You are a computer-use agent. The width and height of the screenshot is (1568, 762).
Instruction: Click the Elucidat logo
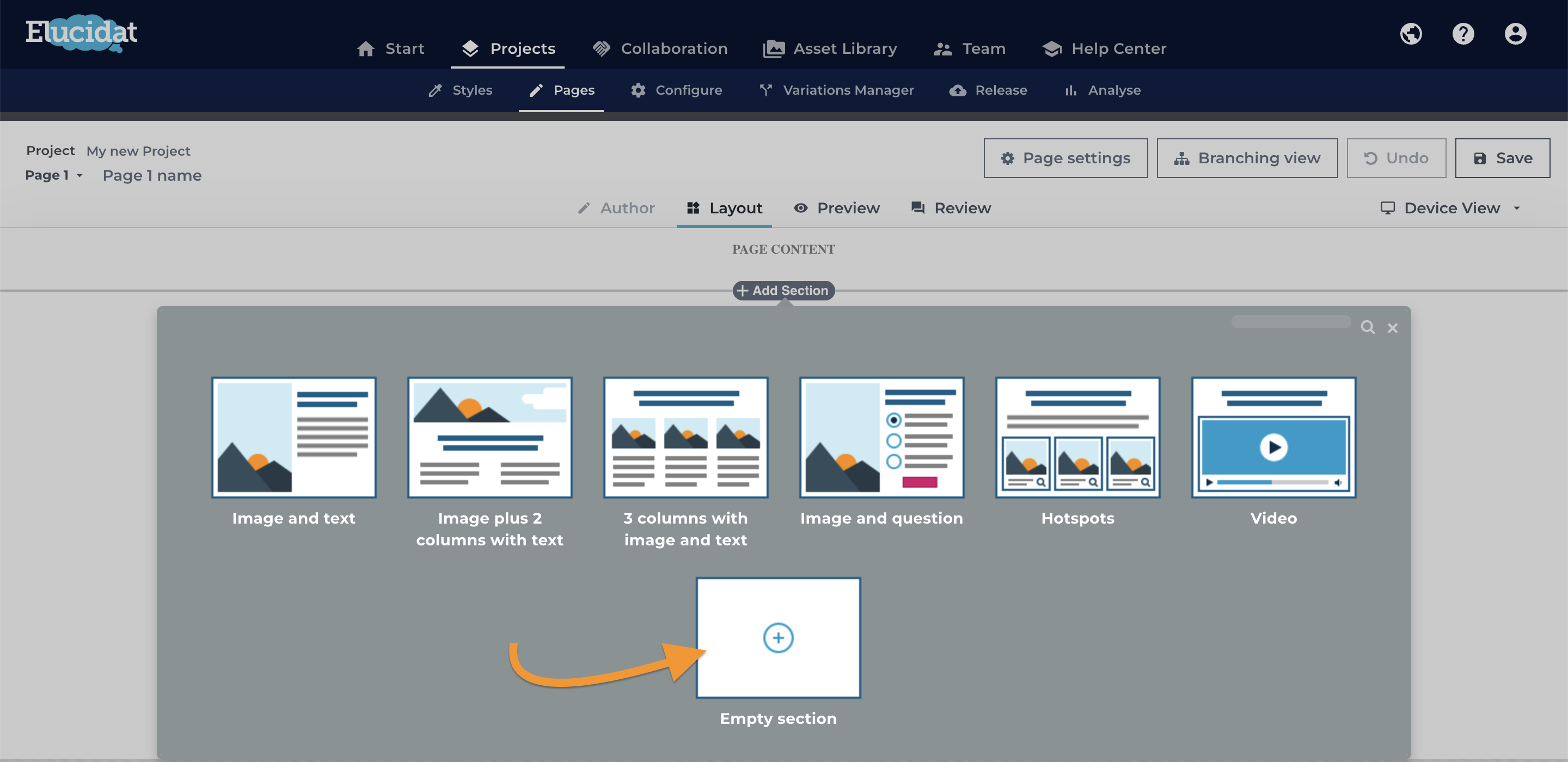click(82, 33)
